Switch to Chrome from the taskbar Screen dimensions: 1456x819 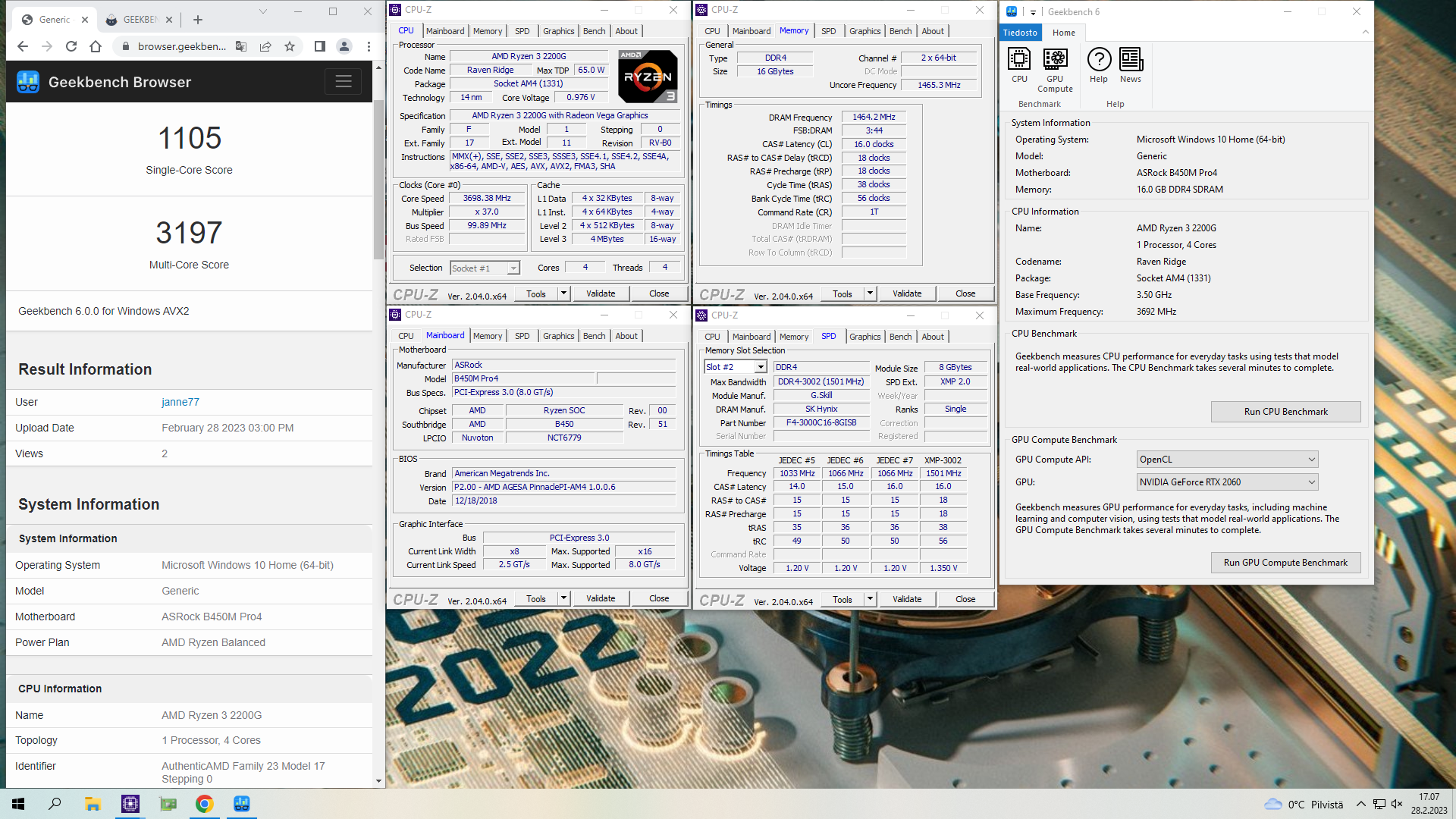[x=205, y=804]
